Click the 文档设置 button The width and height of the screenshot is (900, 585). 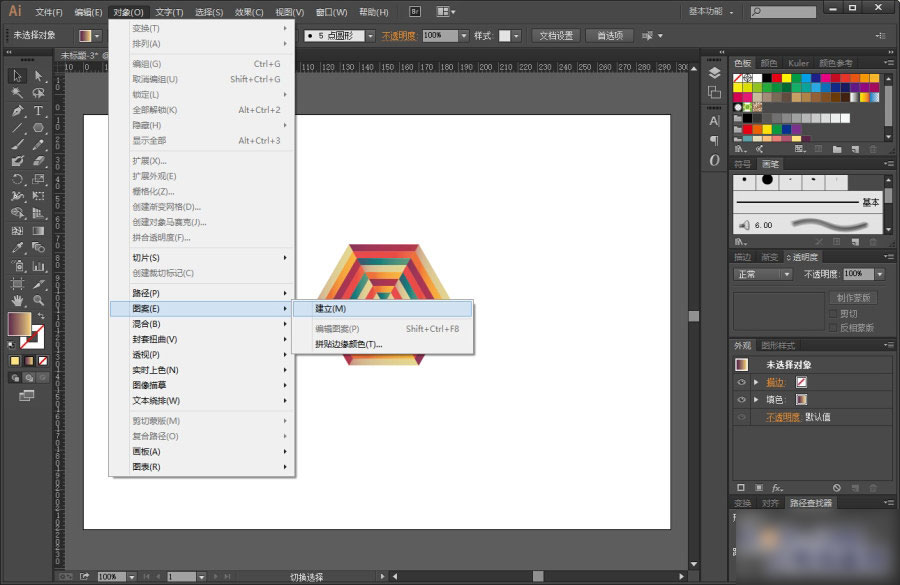click(556, 36)
